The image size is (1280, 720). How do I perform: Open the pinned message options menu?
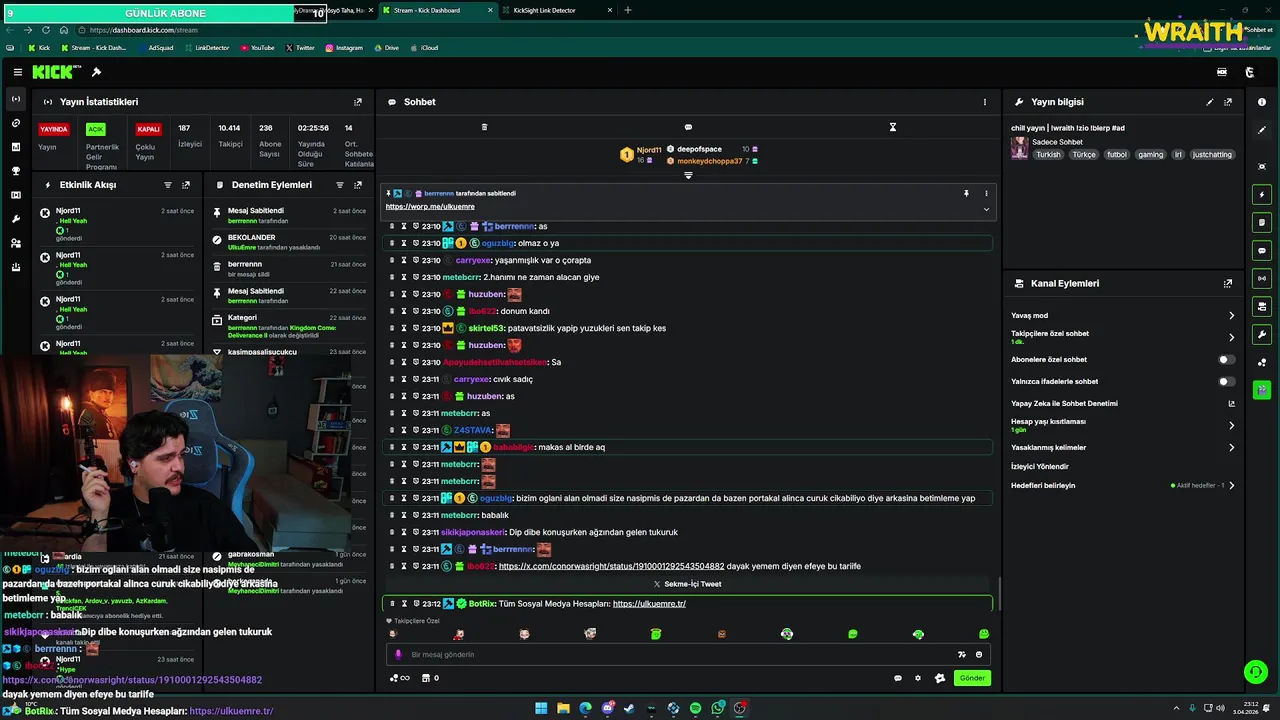tap(986, 193)
